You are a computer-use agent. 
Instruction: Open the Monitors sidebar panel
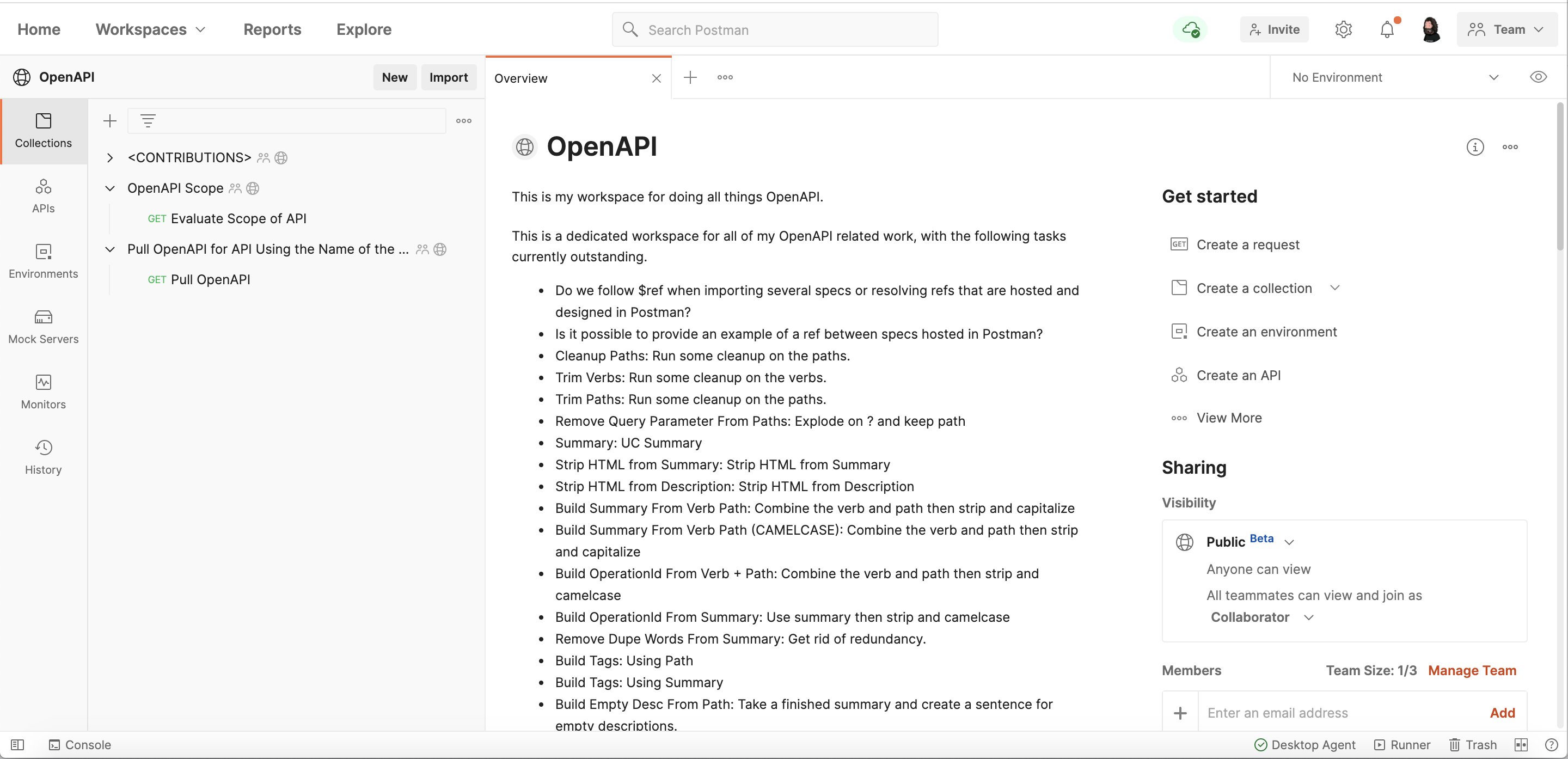[43, 392]
